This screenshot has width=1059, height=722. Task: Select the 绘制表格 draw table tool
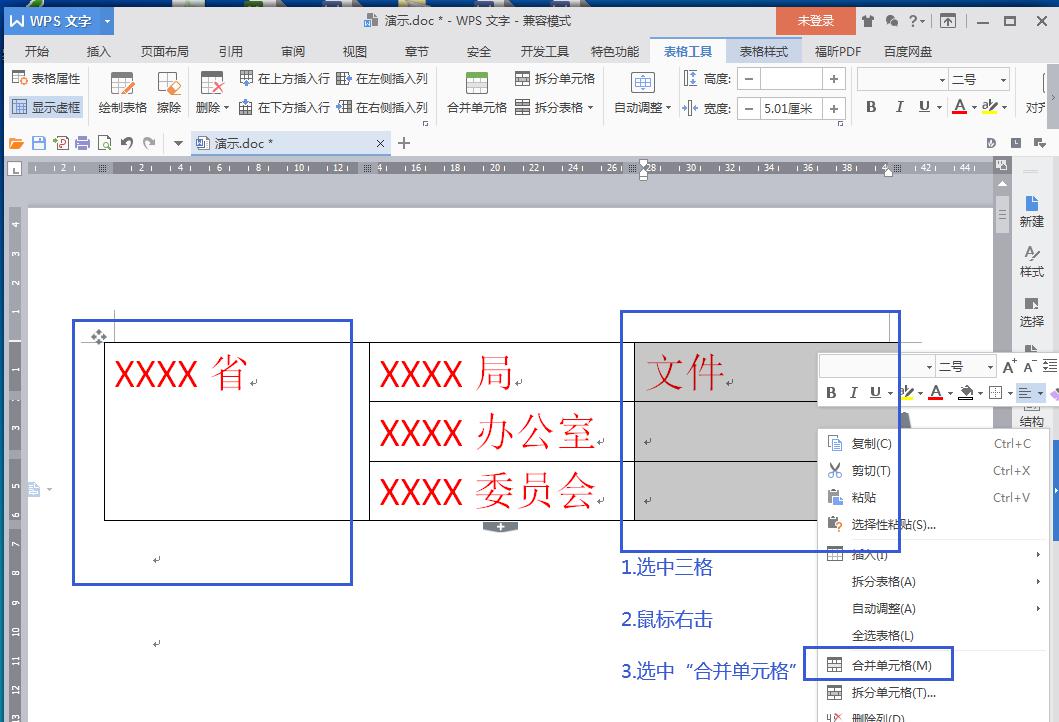tap(122, 93)
